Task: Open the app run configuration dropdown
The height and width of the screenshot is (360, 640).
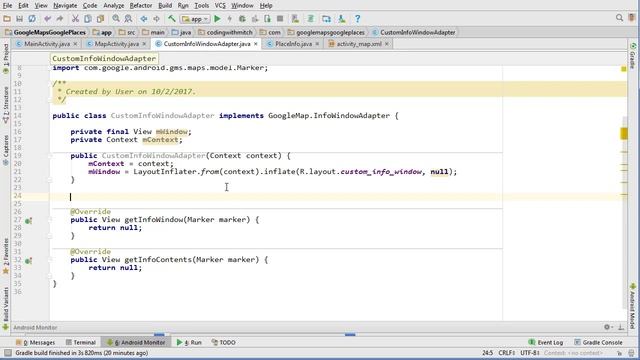Action: point(196,19)
